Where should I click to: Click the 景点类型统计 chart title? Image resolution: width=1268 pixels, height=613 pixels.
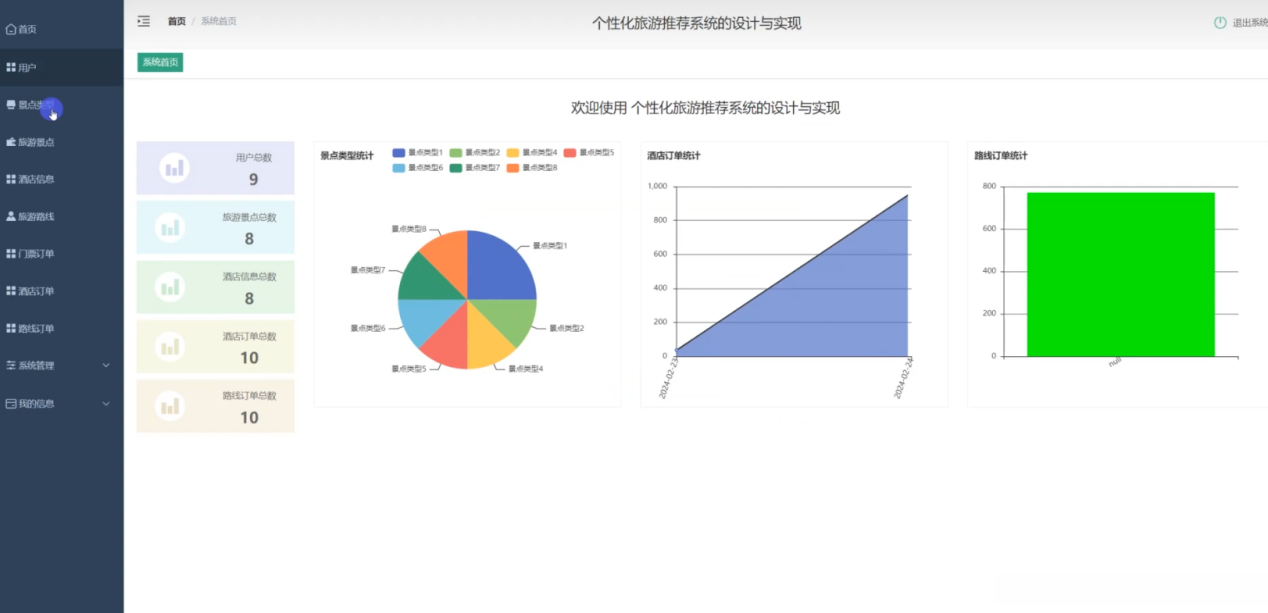347,156
